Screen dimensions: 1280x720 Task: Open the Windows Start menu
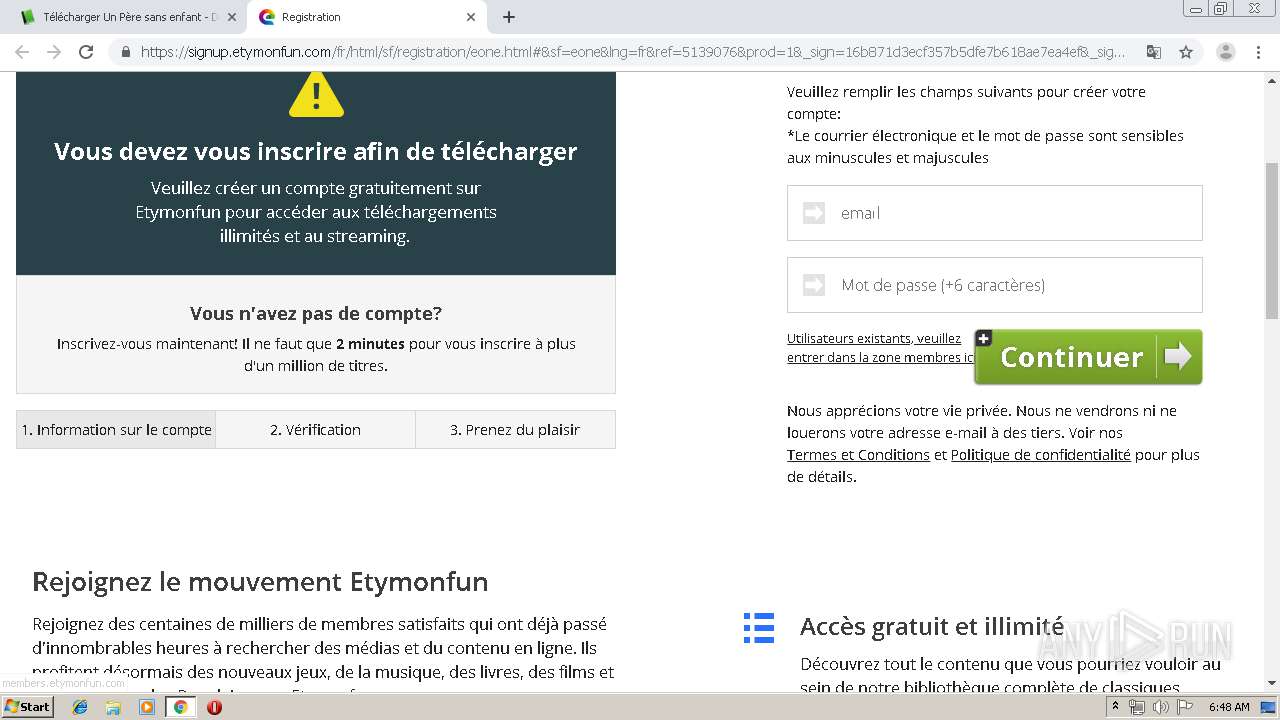(x=27, y=707)
